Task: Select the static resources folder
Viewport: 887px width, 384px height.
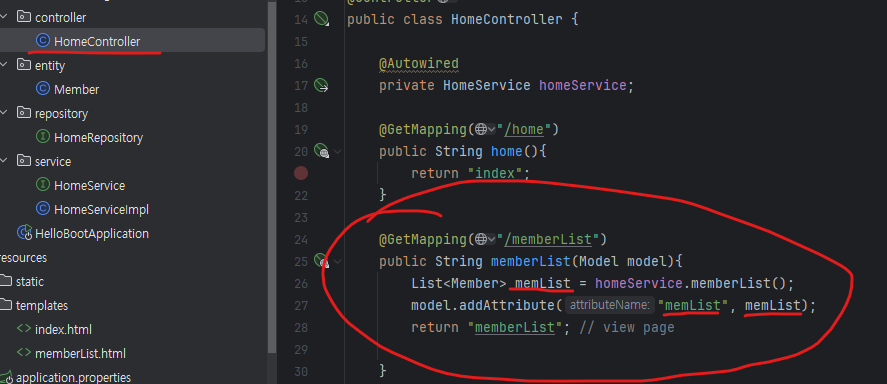Action: click(29, 282)
